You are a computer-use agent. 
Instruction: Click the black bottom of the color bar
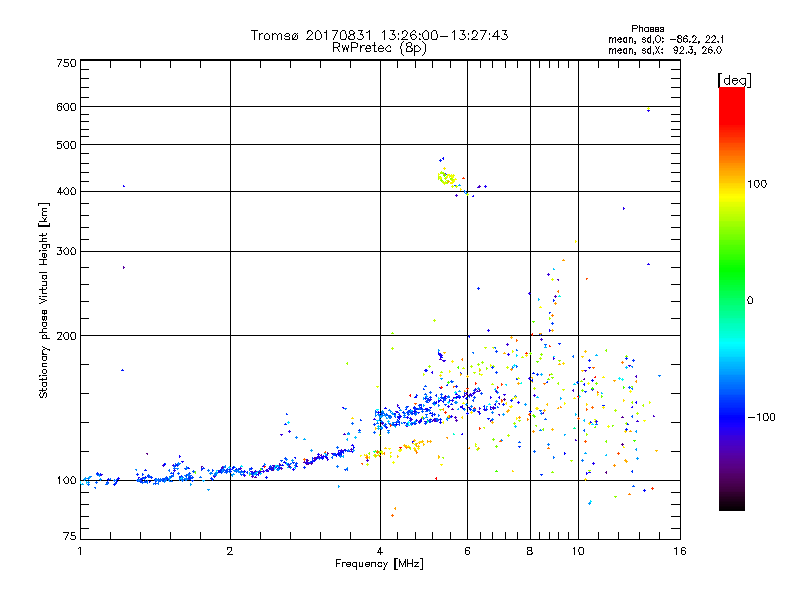(x=731, y=505)
